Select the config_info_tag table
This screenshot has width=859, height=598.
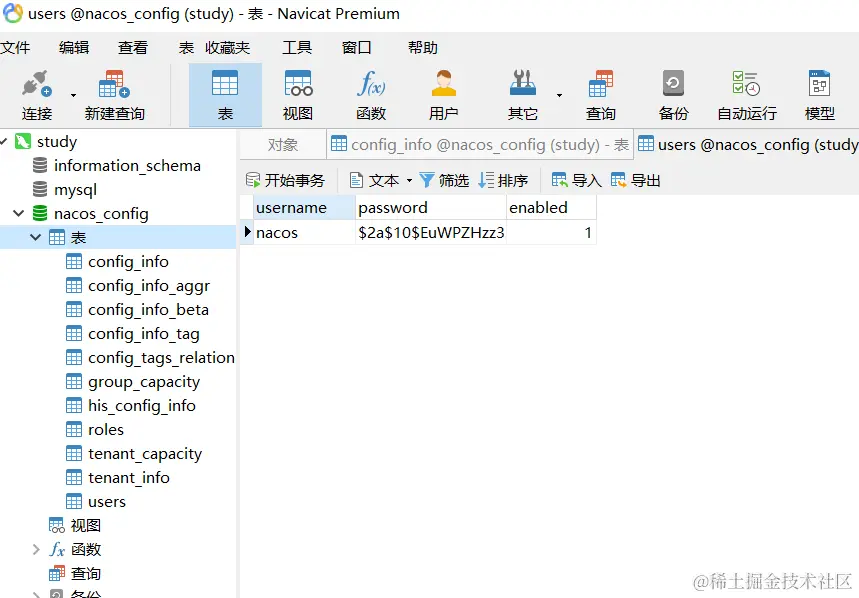coord(144,334)
